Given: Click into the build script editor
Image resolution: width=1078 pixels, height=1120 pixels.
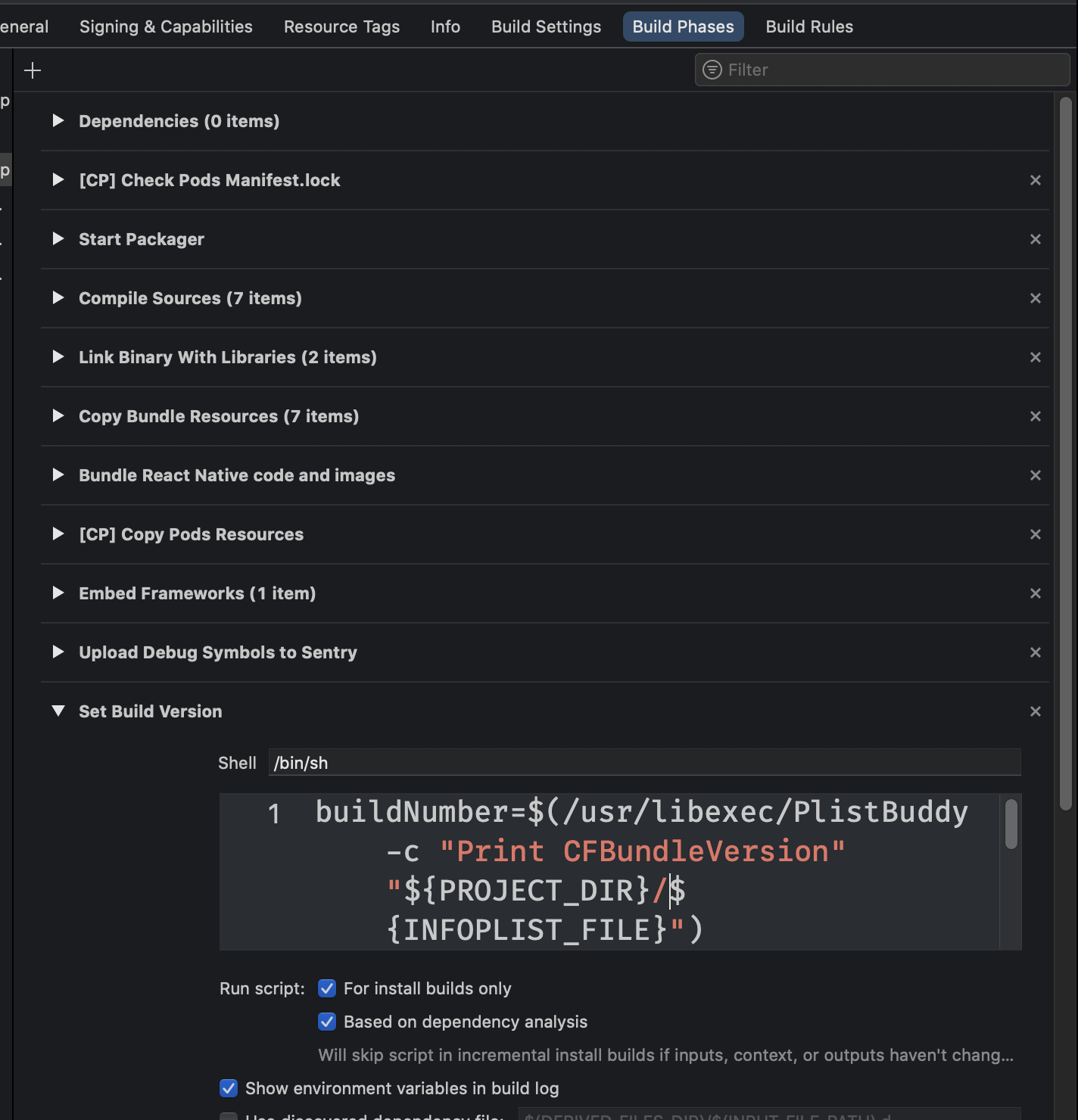Looking at the screenshot, I should (620, 871).
